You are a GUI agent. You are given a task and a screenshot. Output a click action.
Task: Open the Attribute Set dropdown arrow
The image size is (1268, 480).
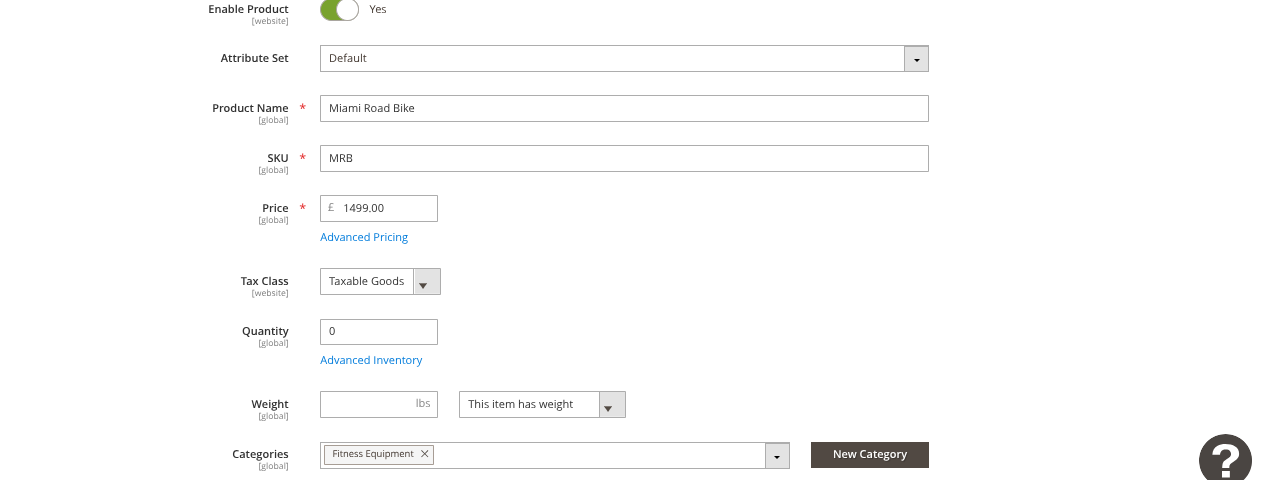point(916,59)
